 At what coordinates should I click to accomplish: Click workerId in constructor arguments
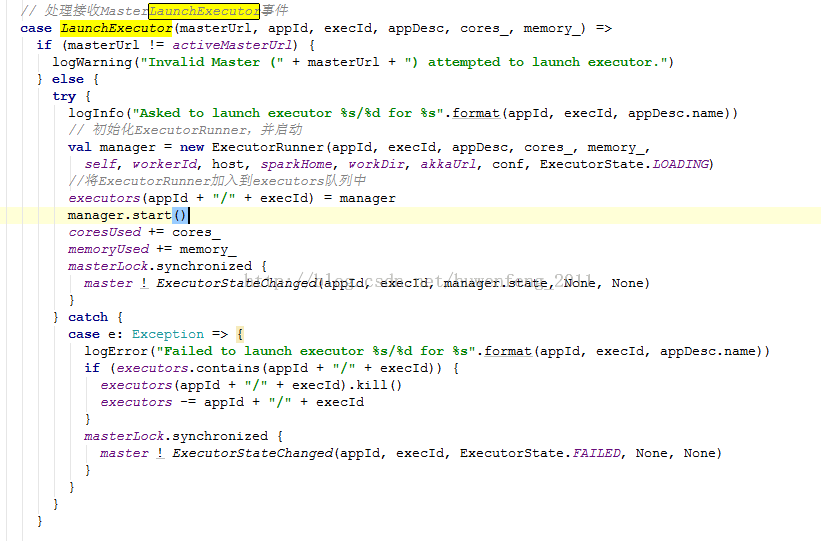click(164, 164)
